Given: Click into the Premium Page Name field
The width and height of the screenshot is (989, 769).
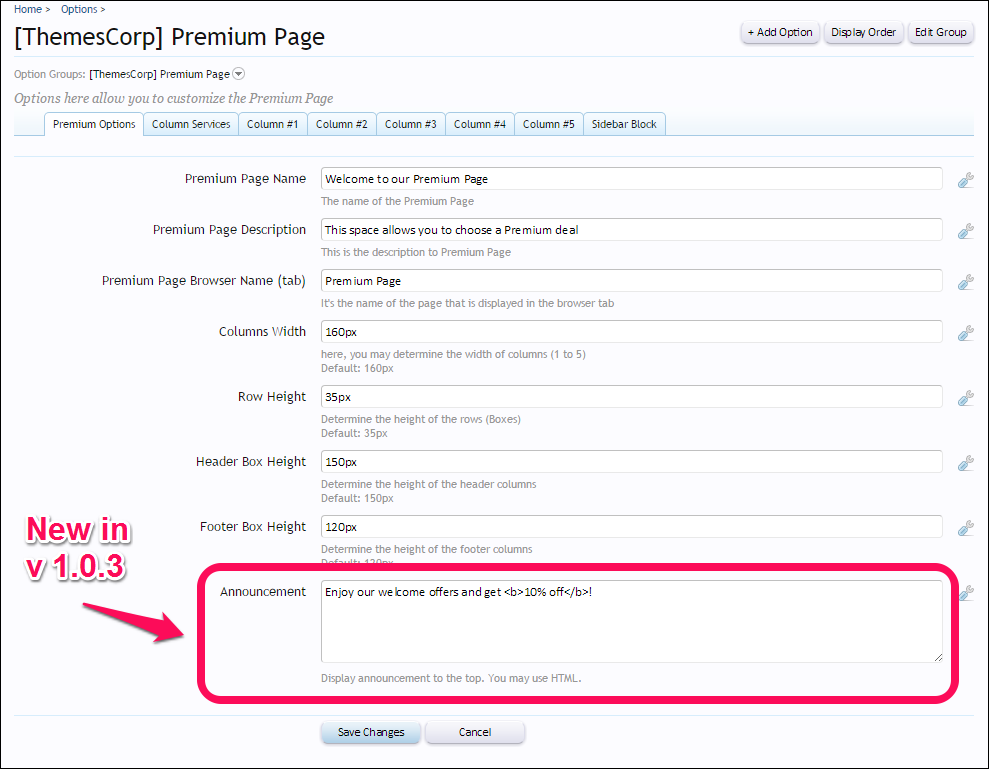Looking at the screenshot, I should coord(631,179).
